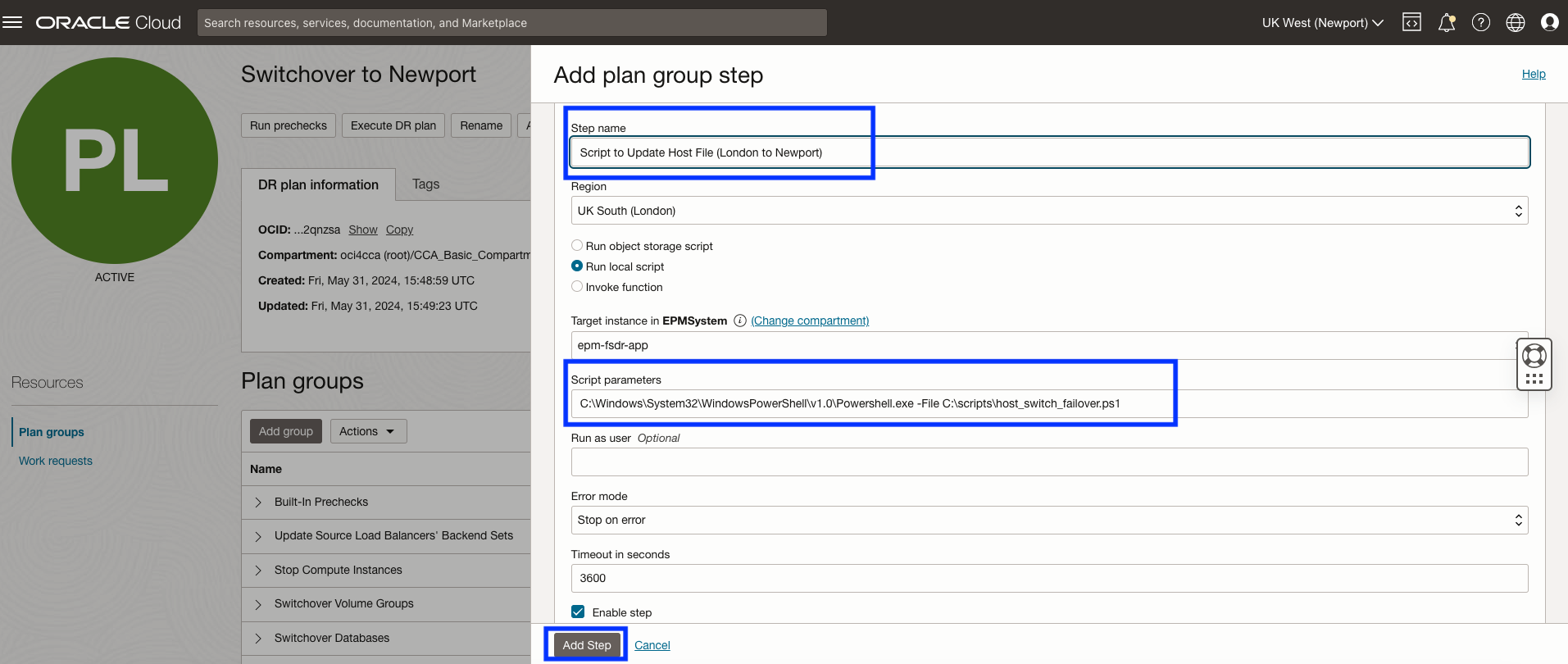The width and height of the screenshot is (1568, 664).
Task: Select Run local script option
Action: [x=577, y=266]
